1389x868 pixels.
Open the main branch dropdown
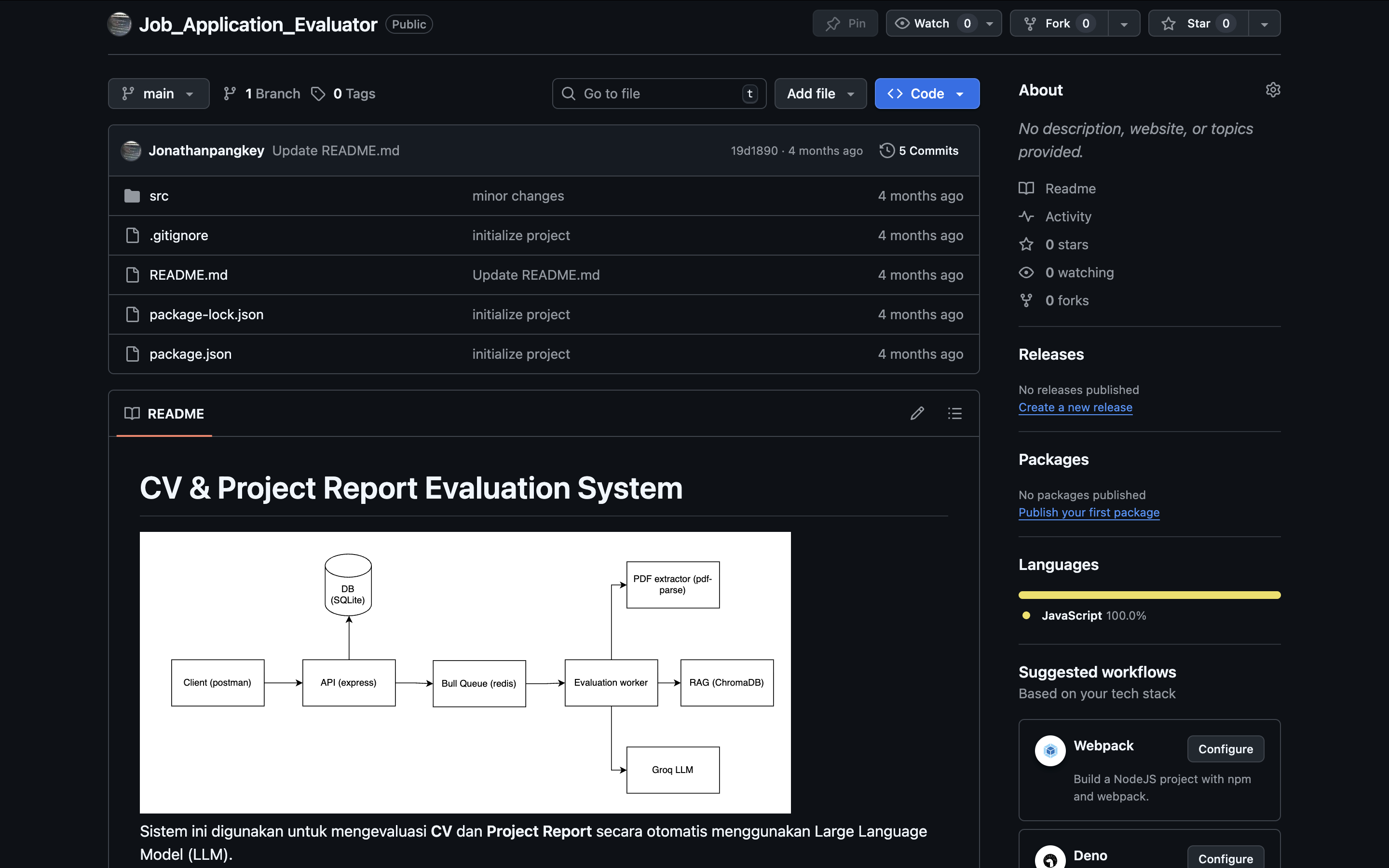(158, 94)
